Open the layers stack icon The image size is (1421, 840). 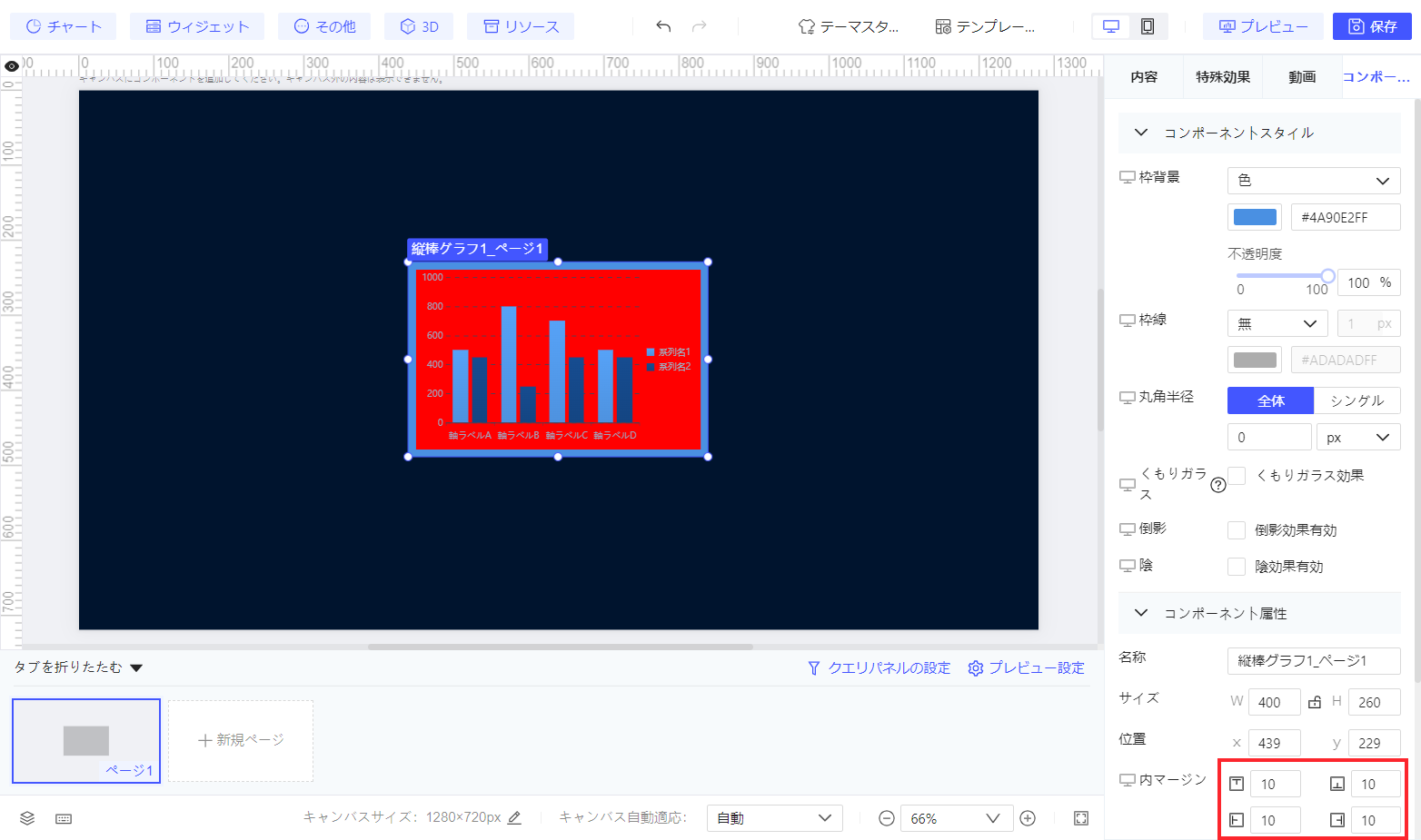tap(27, 818)
